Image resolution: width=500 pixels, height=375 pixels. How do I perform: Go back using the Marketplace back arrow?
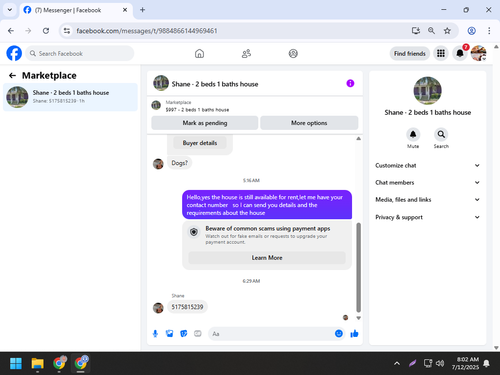click(12, 76)
